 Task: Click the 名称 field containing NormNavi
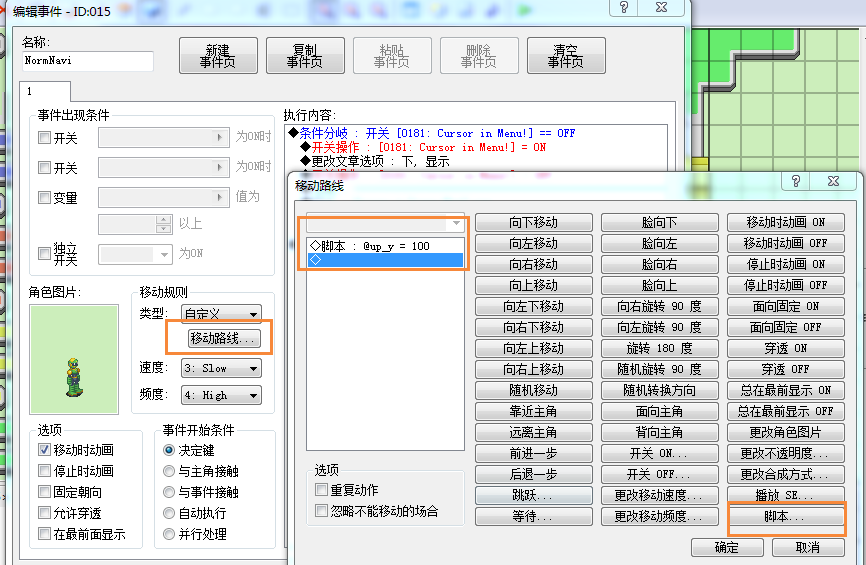click(x=88, y=61)
